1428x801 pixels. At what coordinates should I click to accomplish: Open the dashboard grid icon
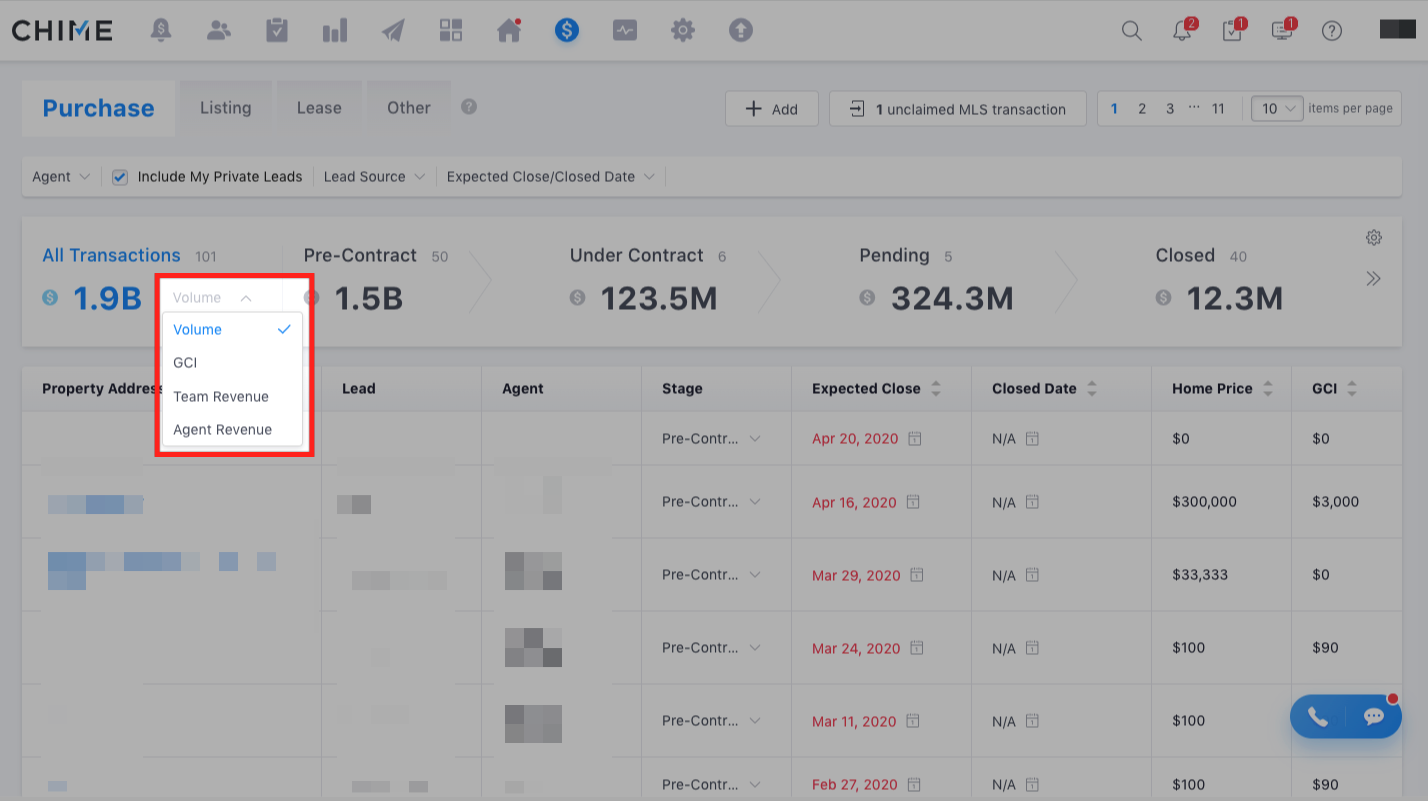pos(451,30)
